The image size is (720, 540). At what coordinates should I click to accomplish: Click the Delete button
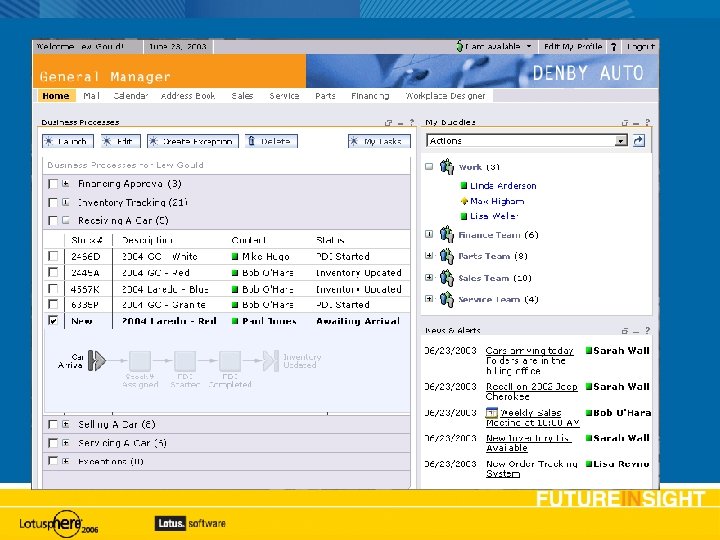(x=271, y=141)
